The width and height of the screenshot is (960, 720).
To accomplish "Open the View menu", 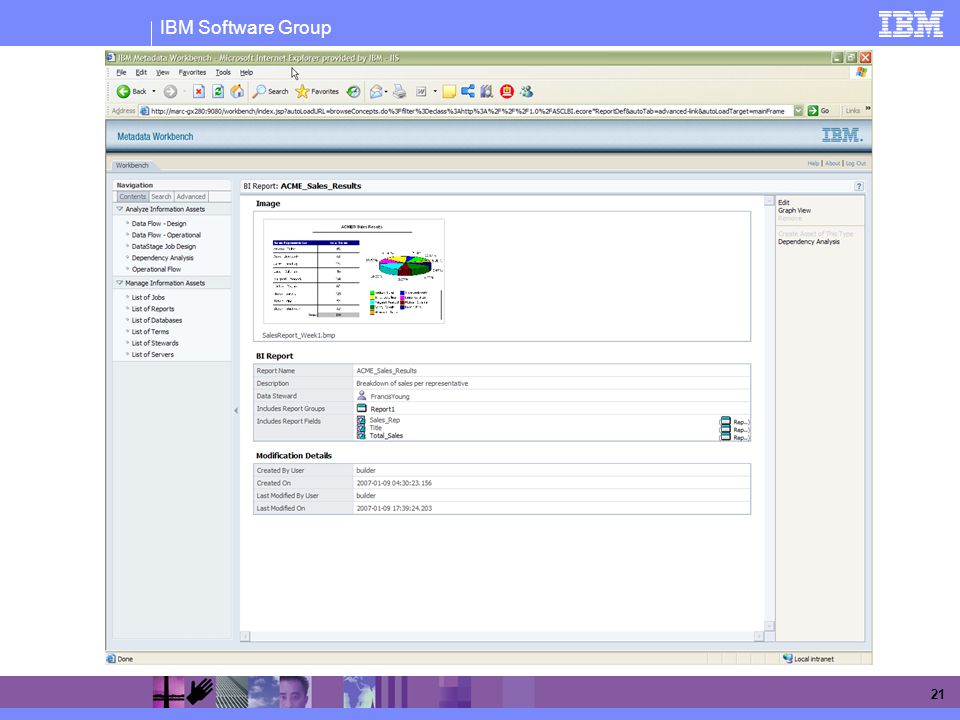I will pos(162,72).
